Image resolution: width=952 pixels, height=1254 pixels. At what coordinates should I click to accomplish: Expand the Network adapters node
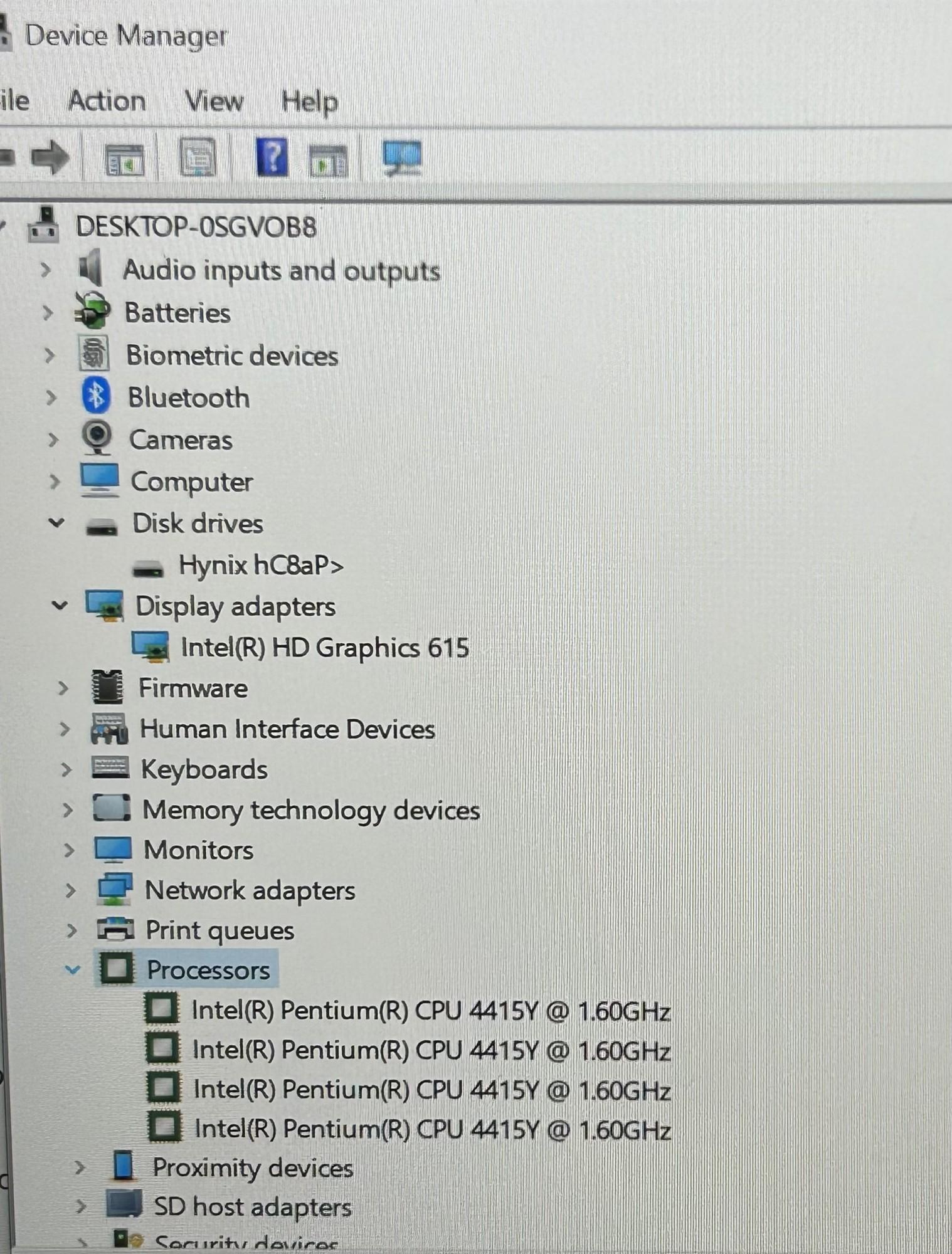coord(70,890)
